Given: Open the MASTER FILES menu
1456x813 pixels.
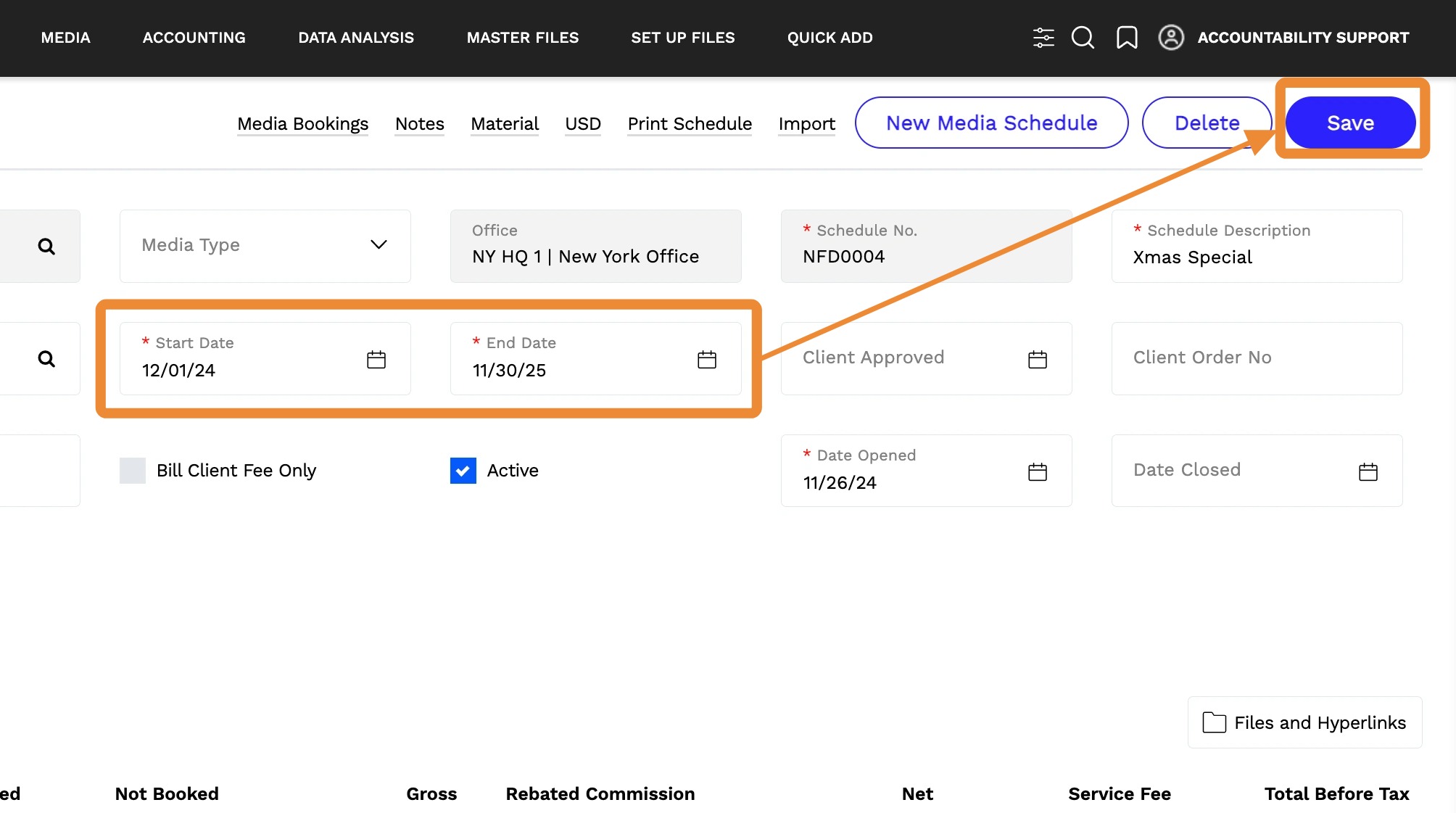Looking at the screenshot, I should [522, 38].
